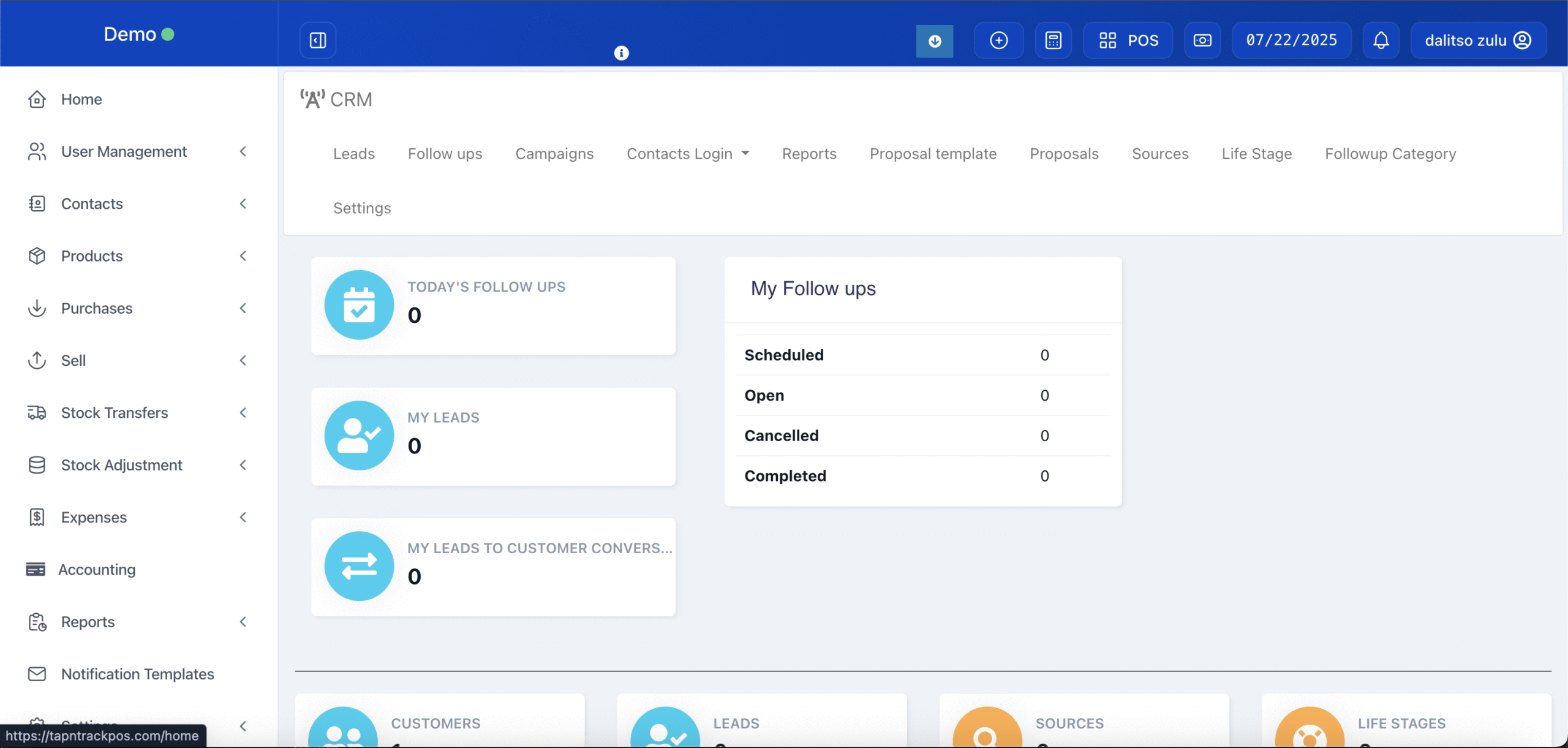1568x748 pixels.
Task: Expand the Stock Transfers sidebar menu
Action: [x=115, y=413]
